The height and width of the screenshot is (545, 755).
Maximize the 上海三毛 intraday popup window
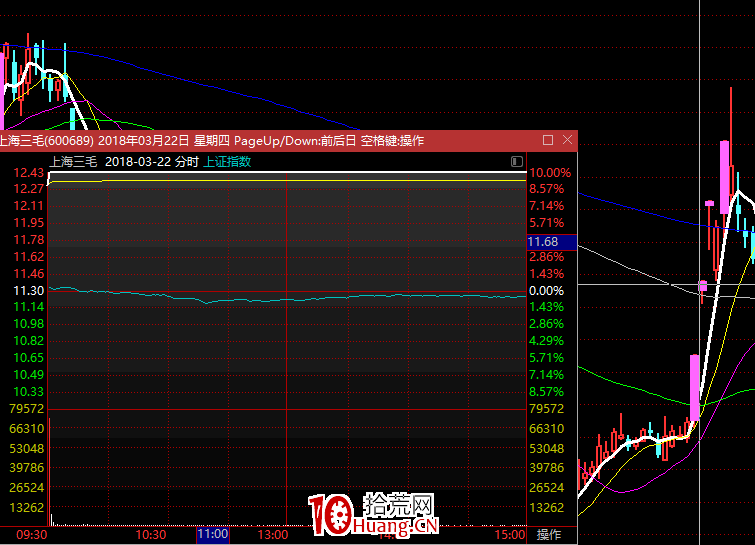click(x=547, y=140)
